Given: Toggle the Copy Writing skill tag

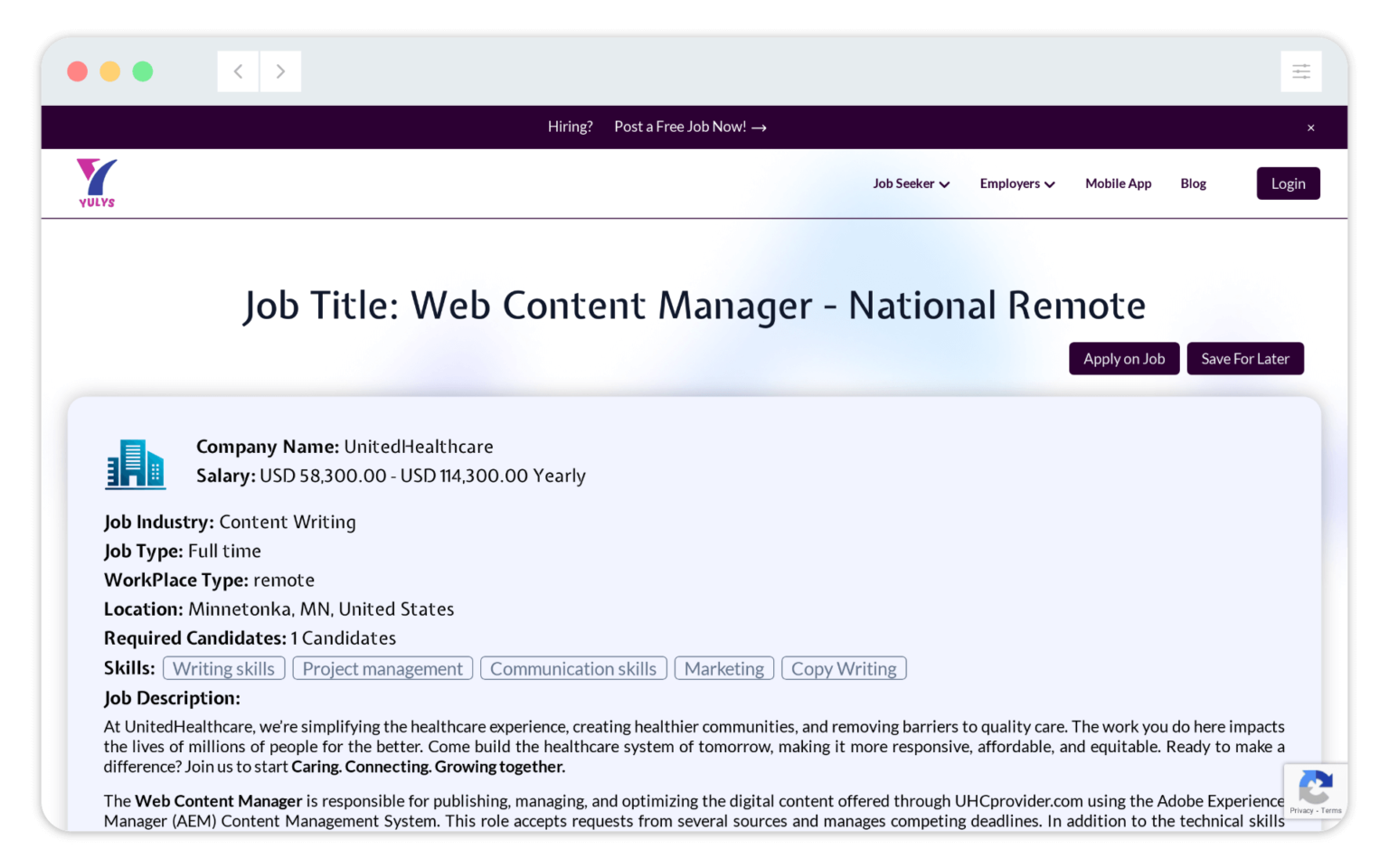Looking at the screenshot, I should coord(843,668).
